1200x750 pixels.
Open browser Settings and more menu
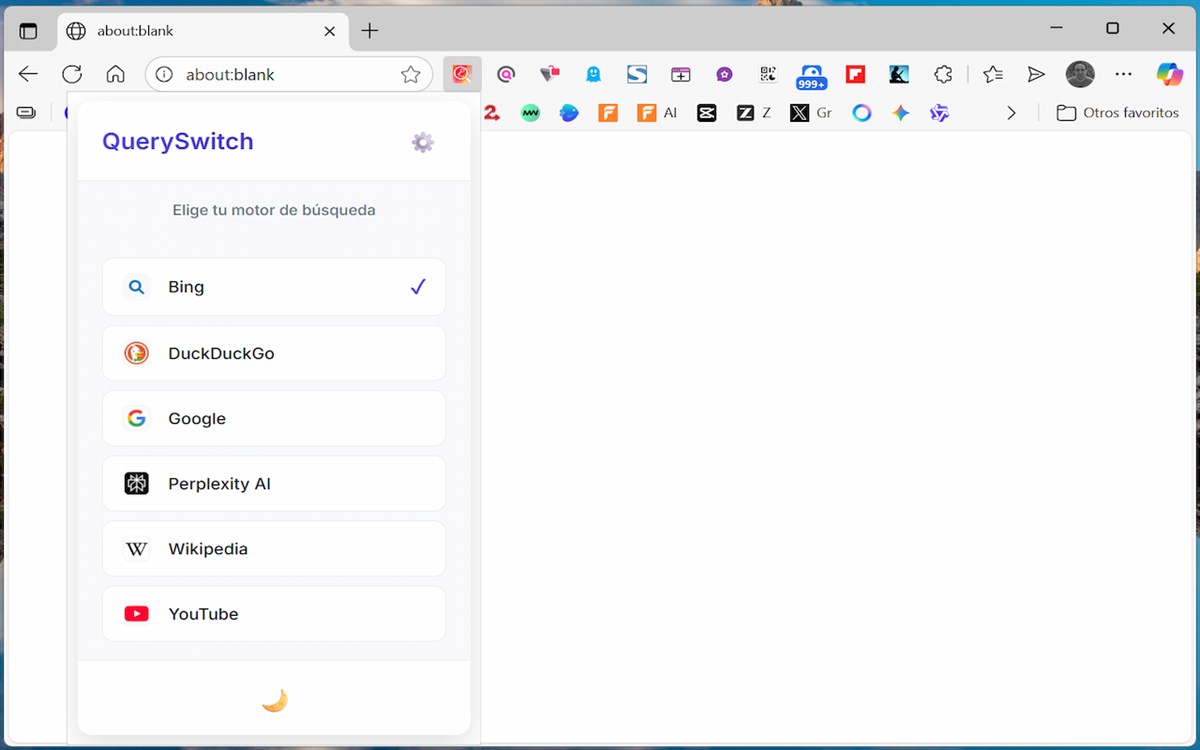(1124, 74)
